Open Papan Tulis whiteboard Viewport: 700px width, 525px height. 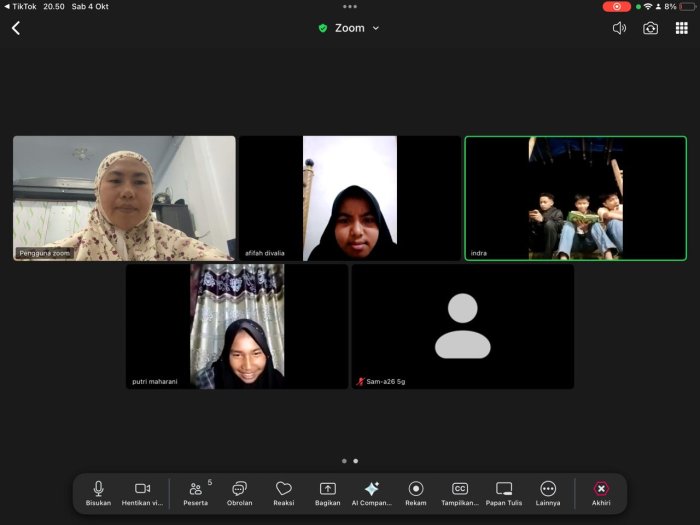pyautogui.click(x=504, y=491)
